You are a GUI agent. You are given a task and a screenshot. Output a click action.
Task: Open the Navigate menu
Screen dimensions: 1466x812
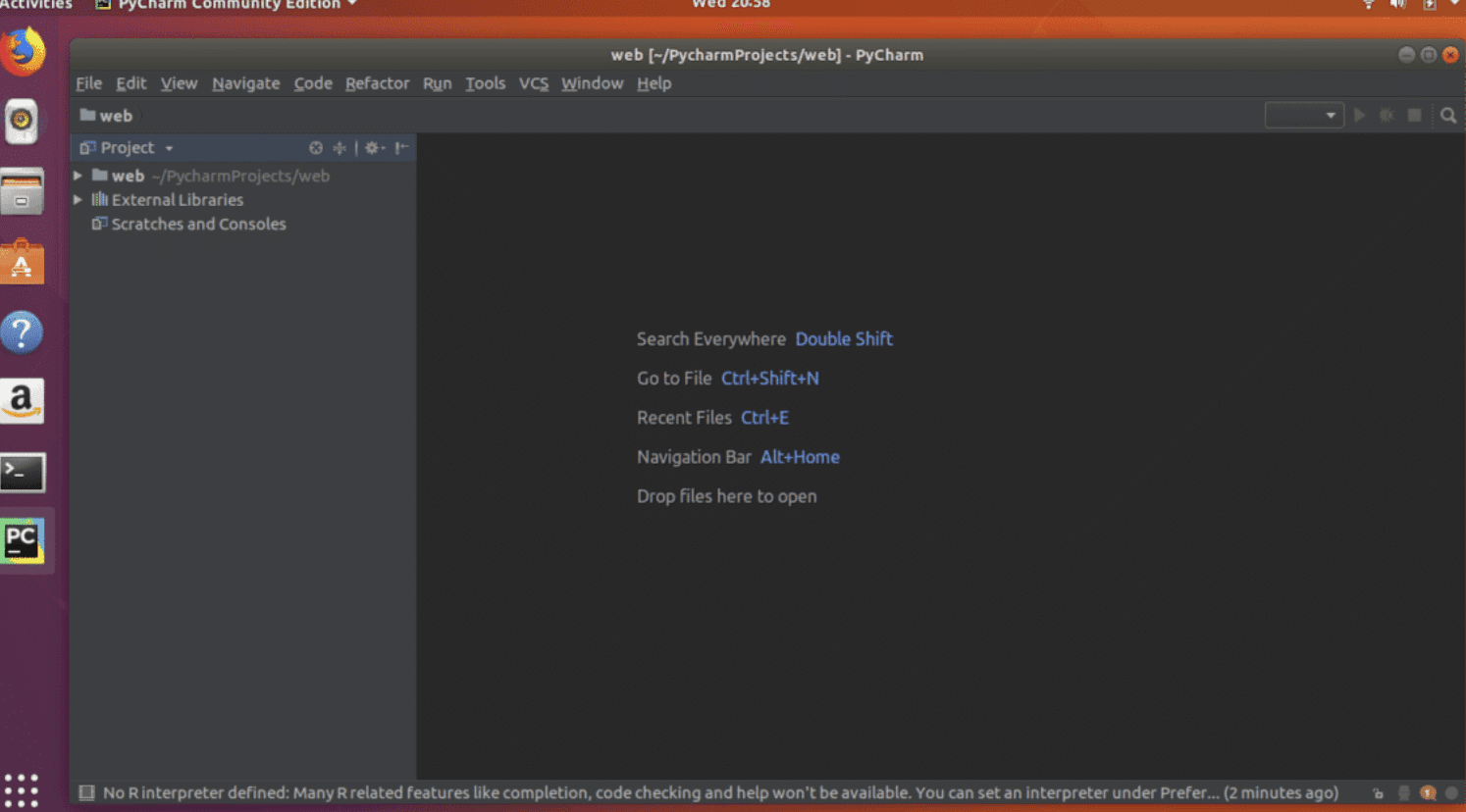(x=245, y=83)
